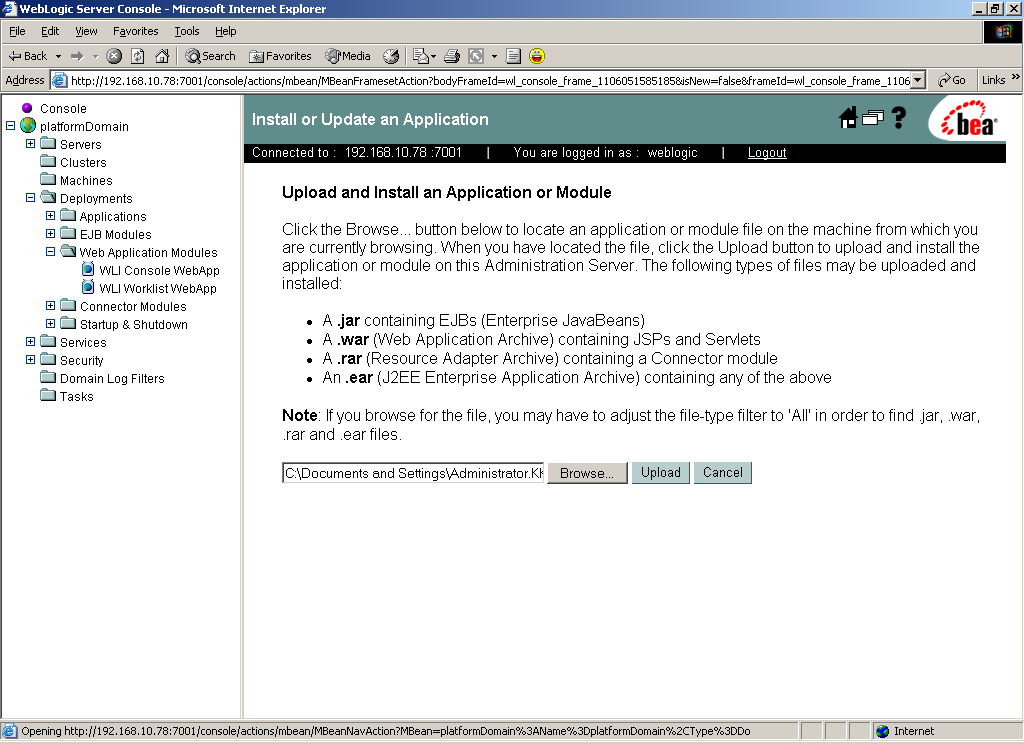Open console in new window icon

(872, 118)
